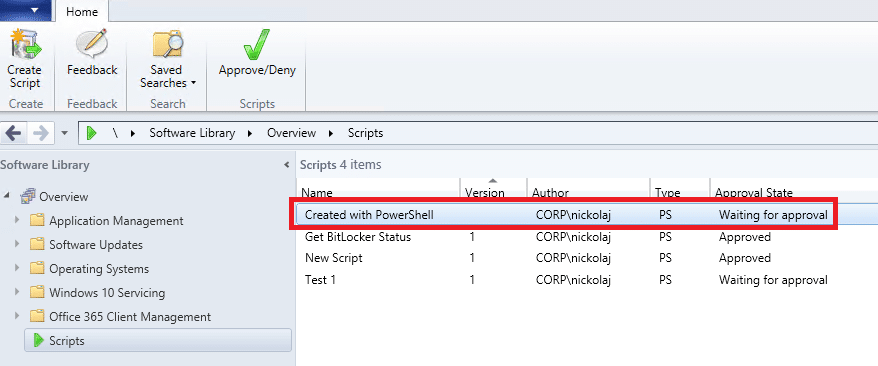Go back with the navigation arrow
The image size is (878, 366).
[13, 133]
